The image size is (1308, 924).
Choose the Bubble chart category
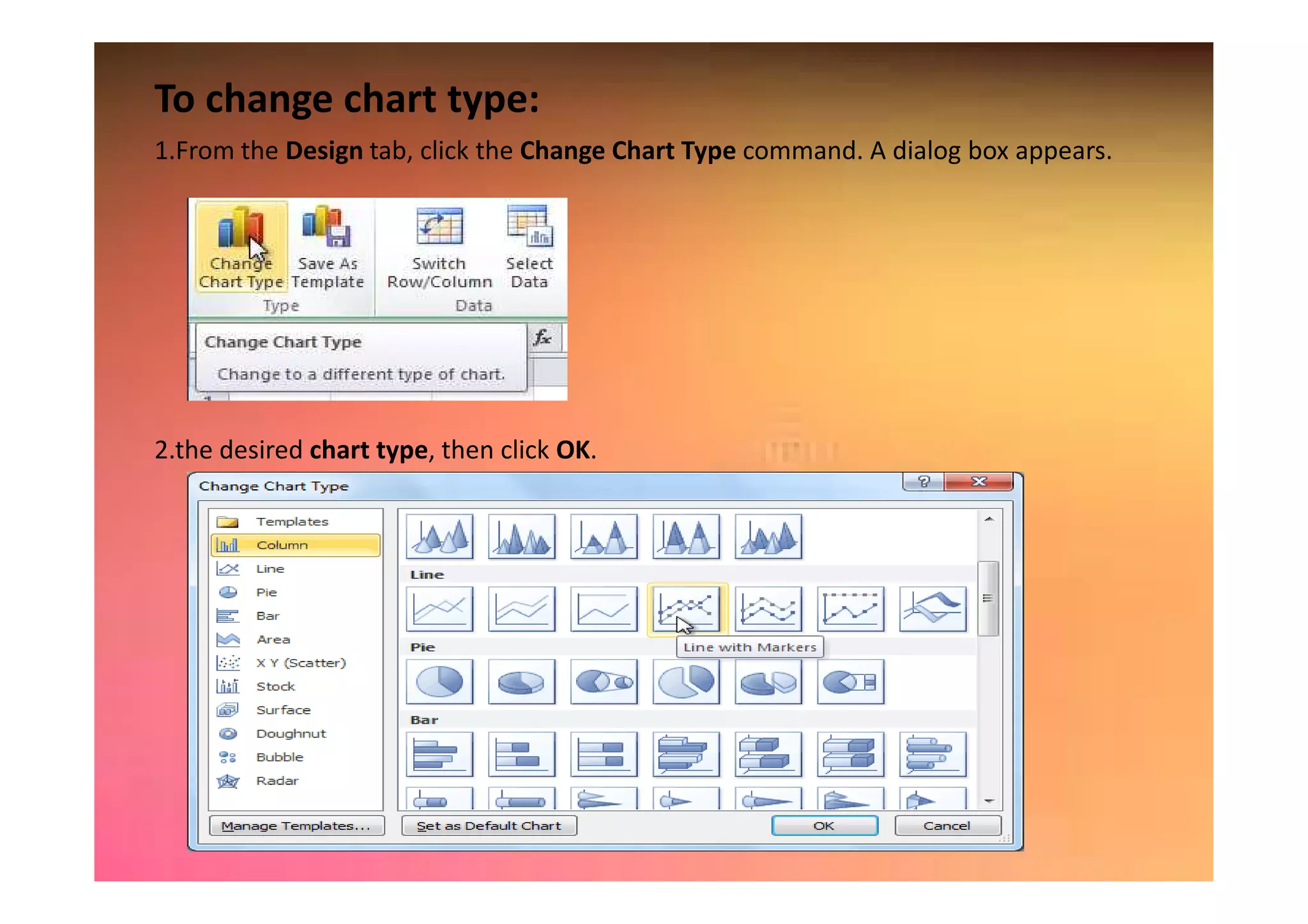point(296,757)
